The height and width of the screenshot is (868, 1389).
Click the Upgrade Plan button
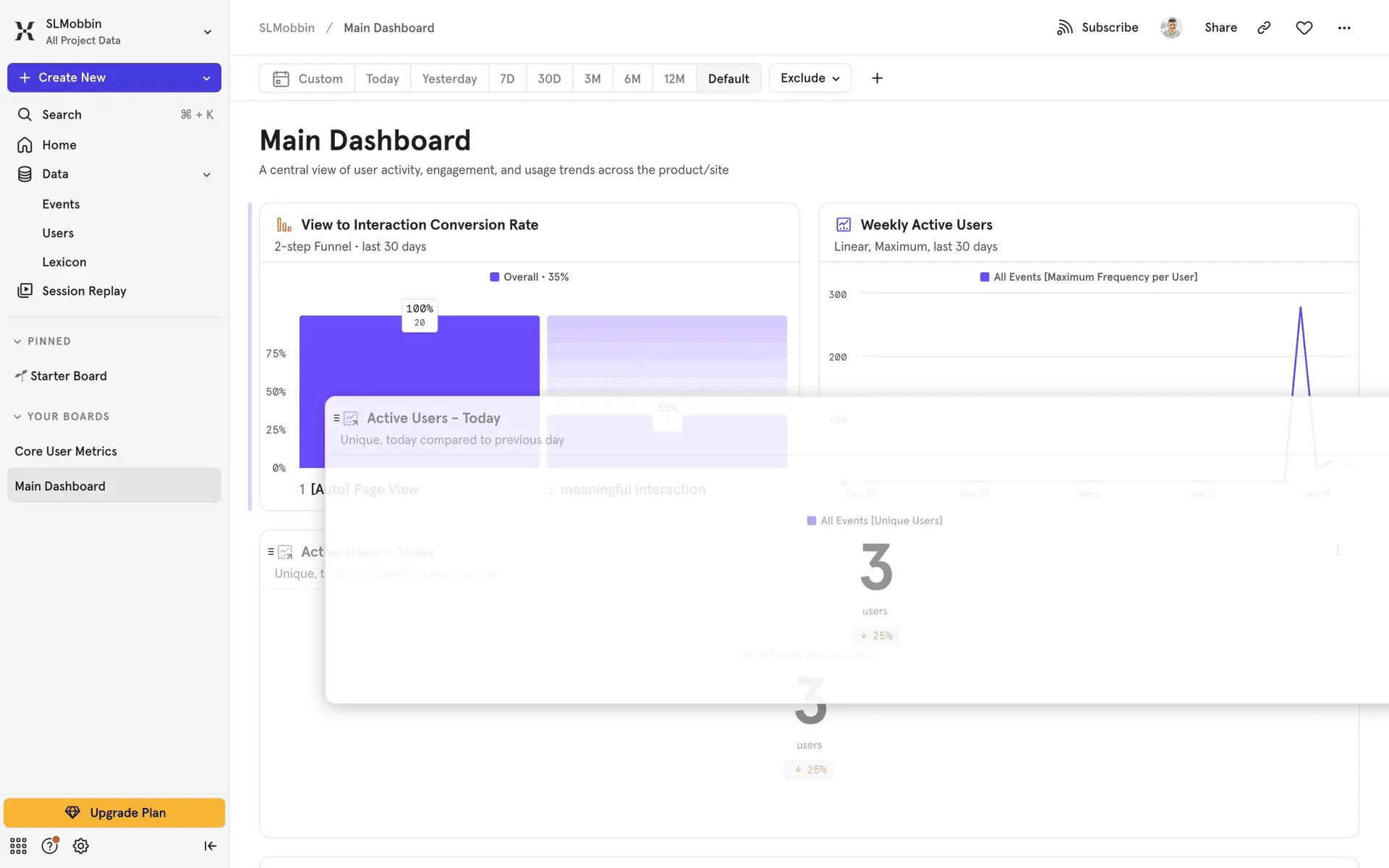[x=114, y=812]
